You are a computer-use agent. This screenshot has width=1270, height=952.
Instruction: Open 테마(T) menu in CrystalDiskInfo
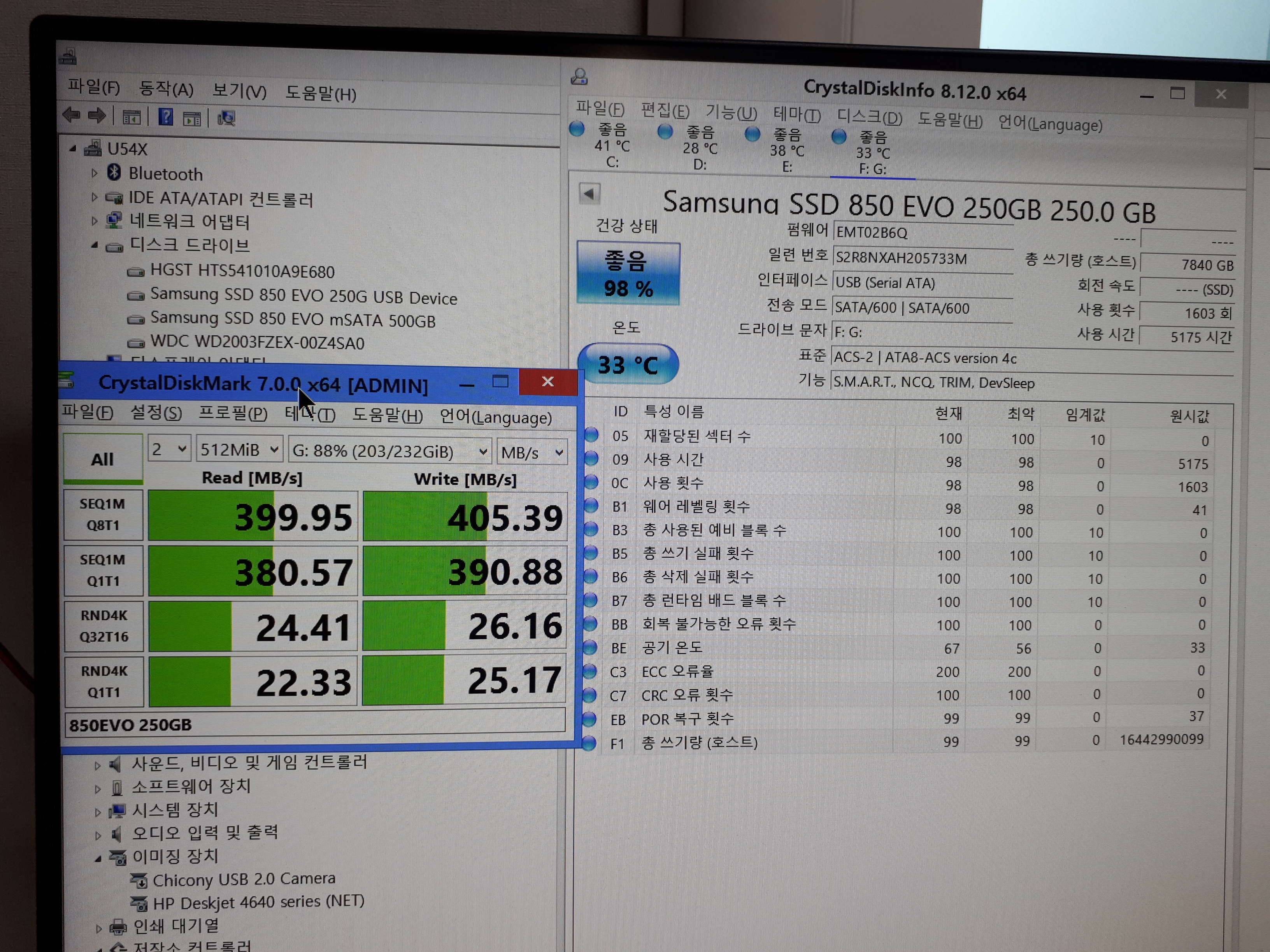tap(797, 115)
